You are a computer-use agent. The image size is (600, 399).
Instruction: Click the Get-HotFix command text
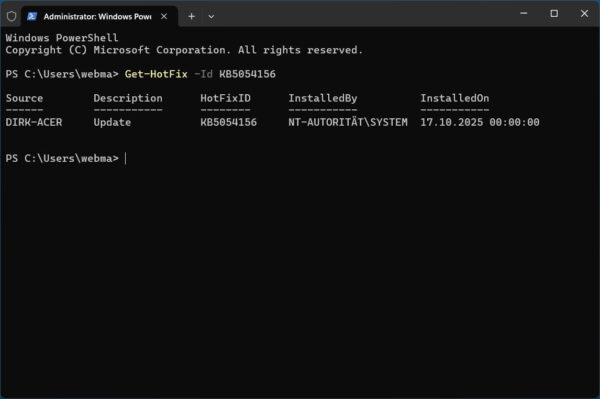tap(156, 74)
